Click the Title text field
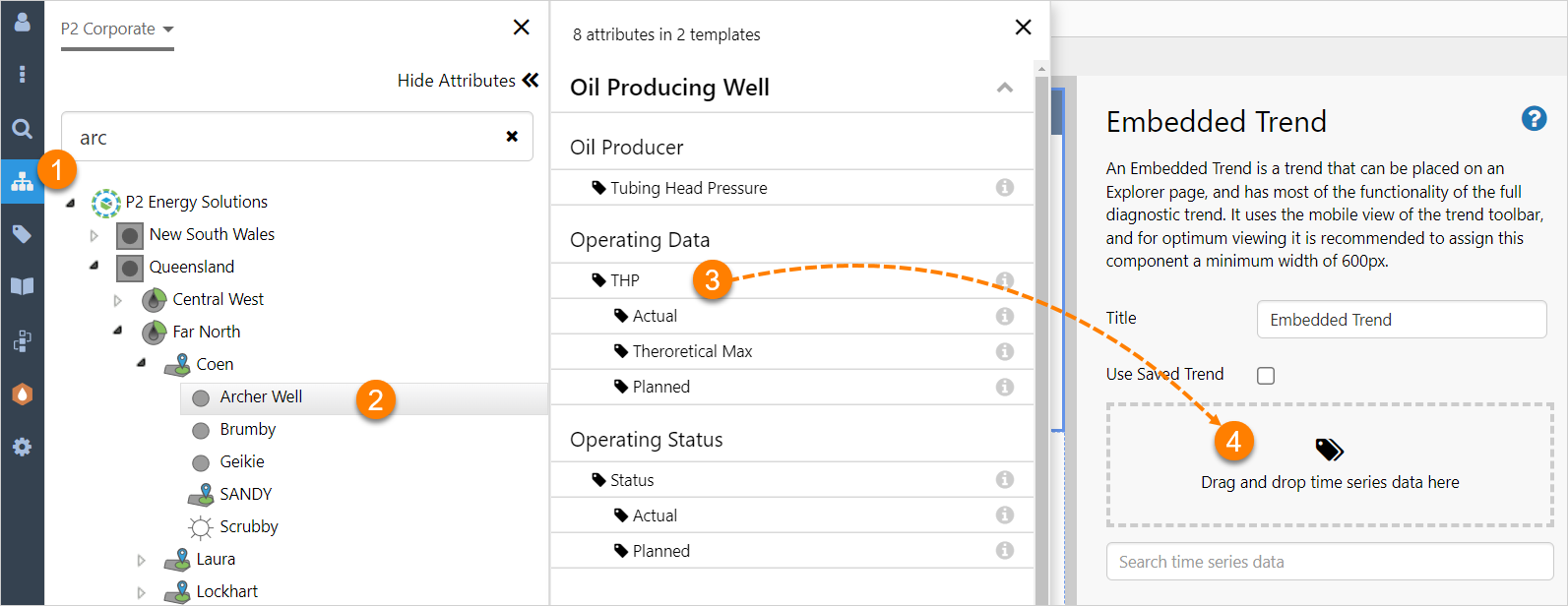The height and width of the screenshot is (606, 1568). [x=1401, y=320]
